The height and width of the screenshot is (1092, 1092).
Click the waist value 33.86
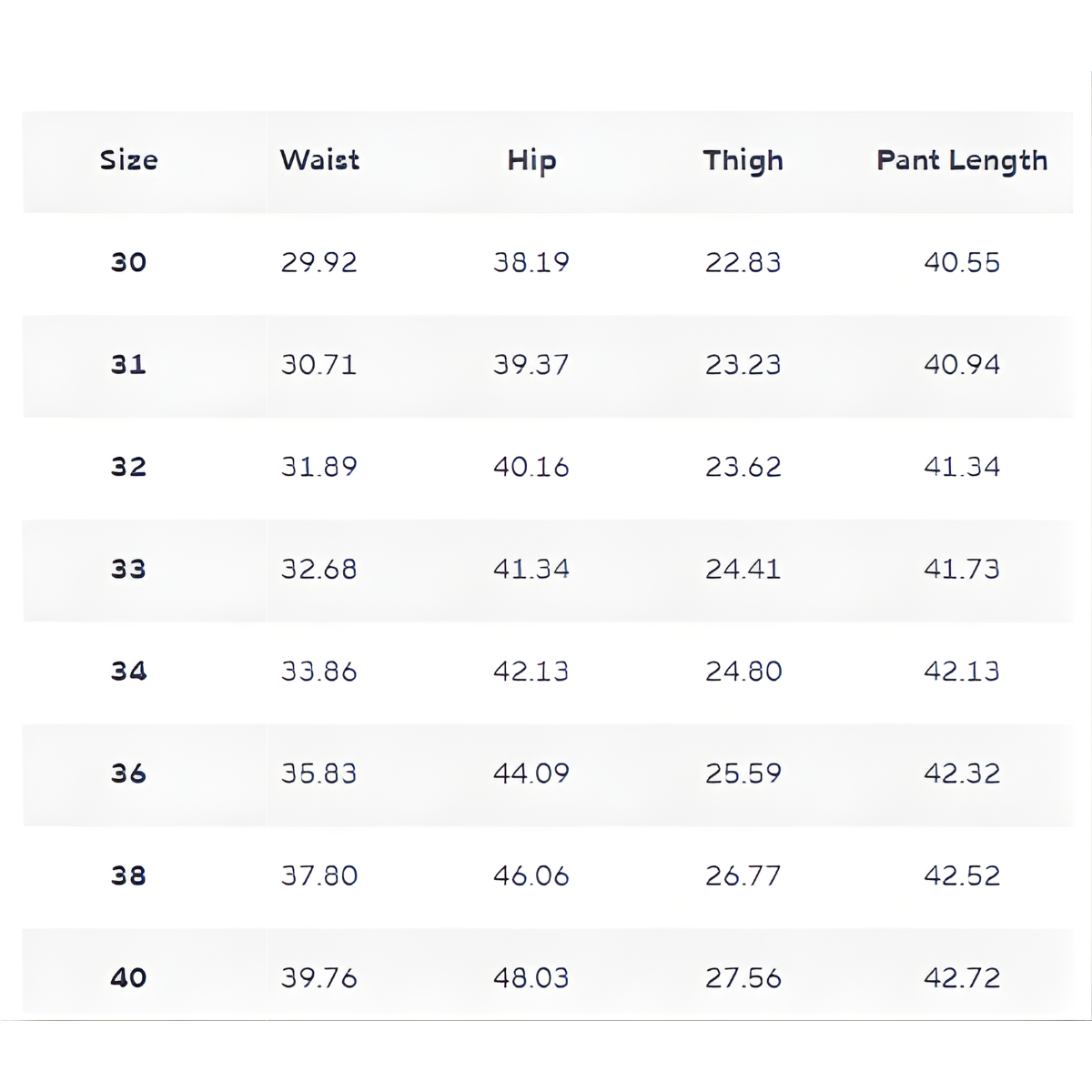(x=318, y=672)
